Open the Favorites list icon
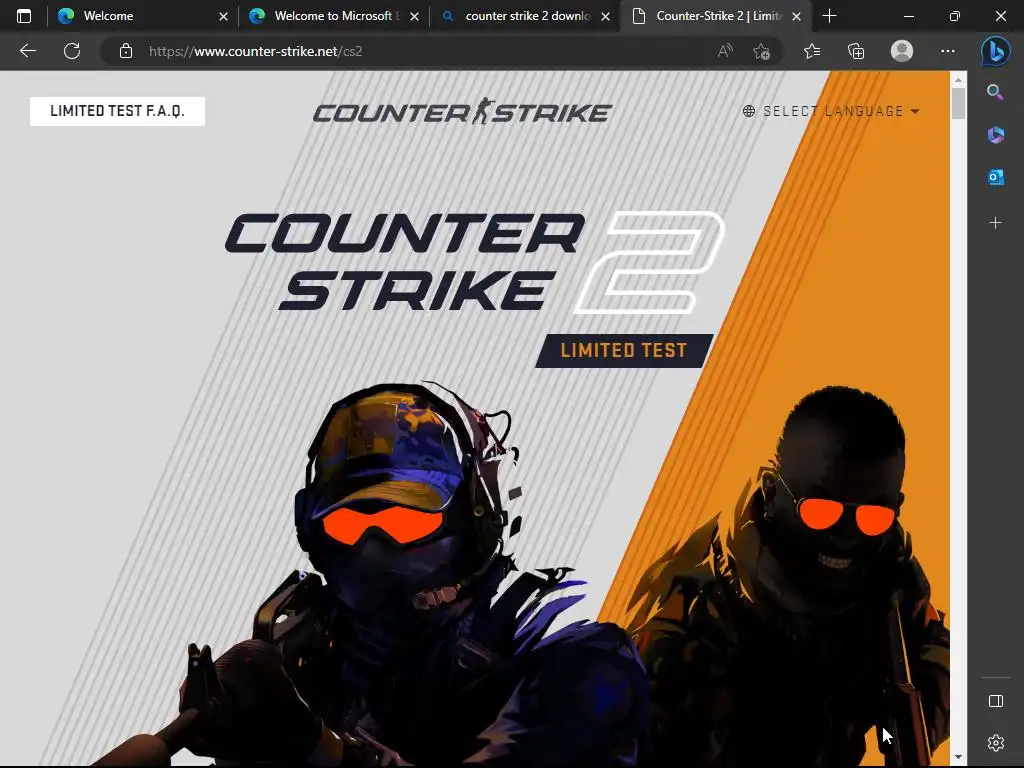 click(x=812, y=51)
